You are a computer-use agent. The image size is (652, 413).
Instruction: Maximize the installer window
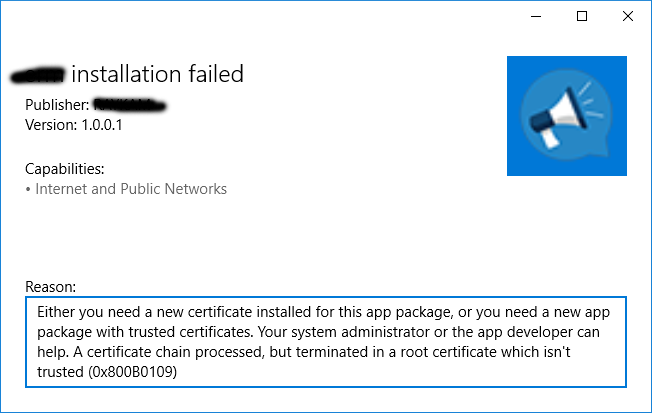[x=582, y=16]
